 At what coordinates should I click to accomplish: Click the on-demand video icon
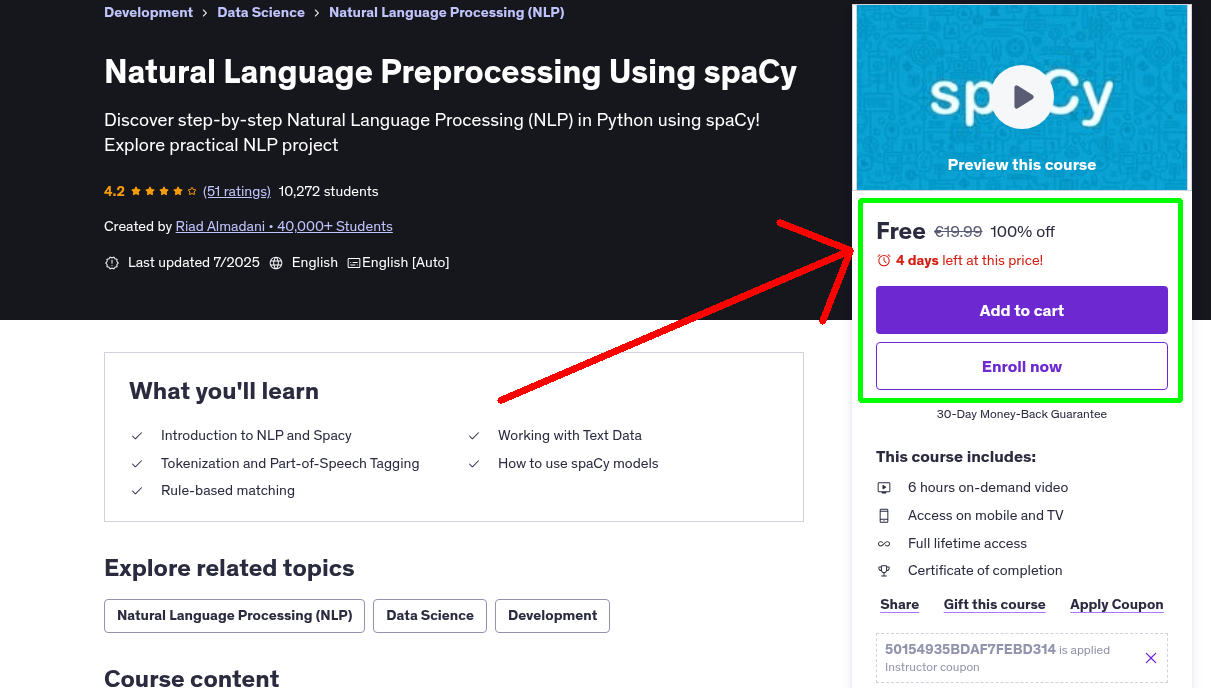pos(884,488)
